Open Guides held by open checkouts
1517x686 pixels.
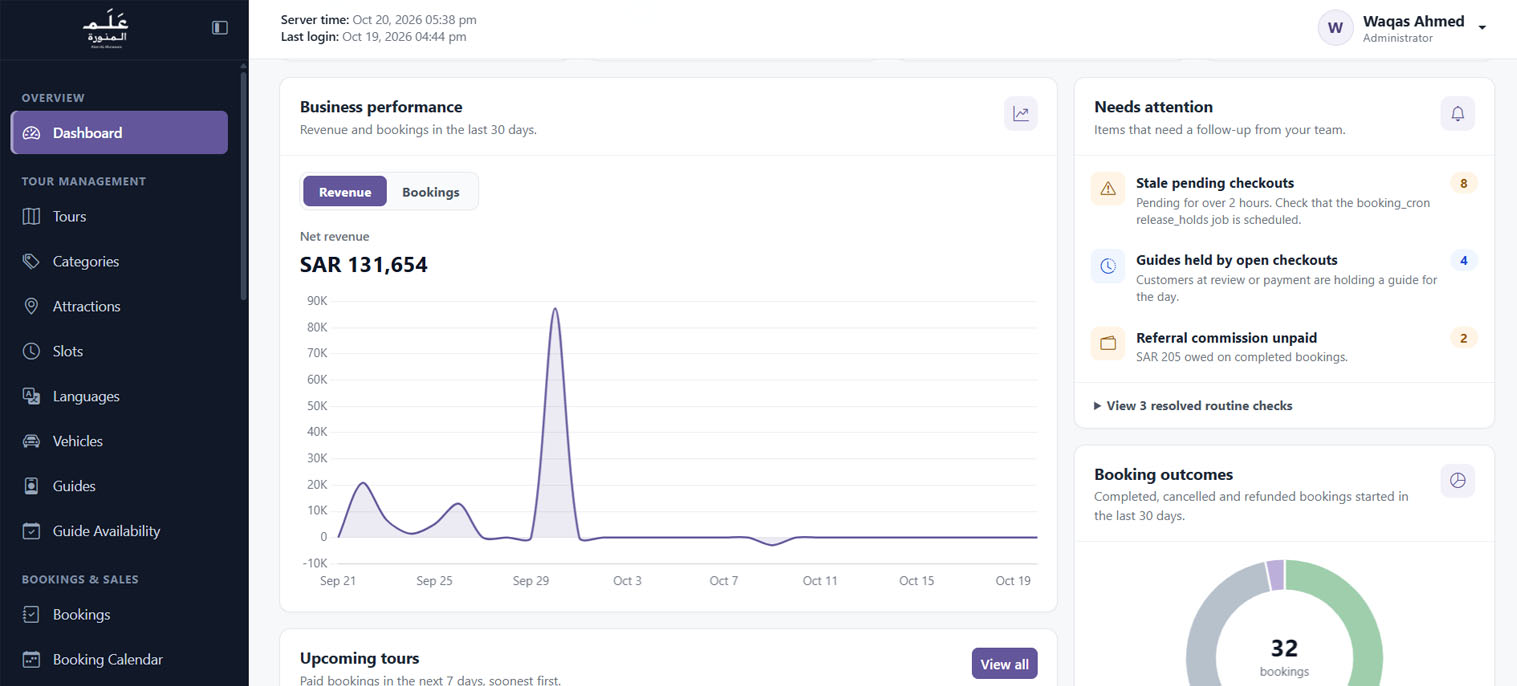(x=1284, y=278)
